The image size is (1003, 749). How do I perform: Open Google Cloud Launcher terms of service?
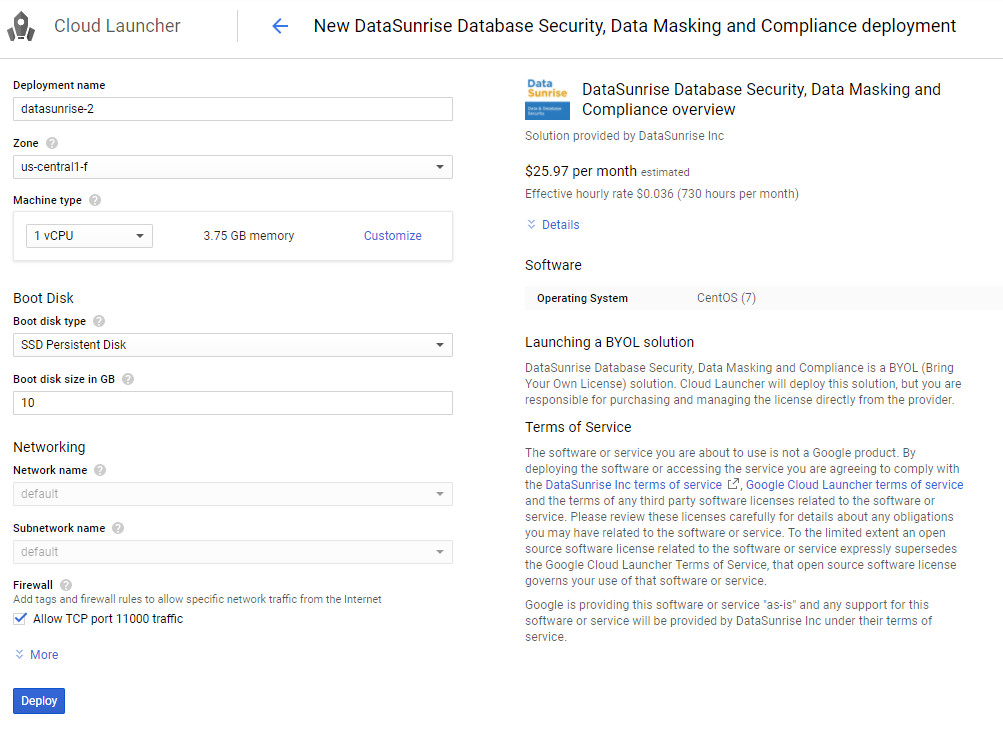coord(855,485)
